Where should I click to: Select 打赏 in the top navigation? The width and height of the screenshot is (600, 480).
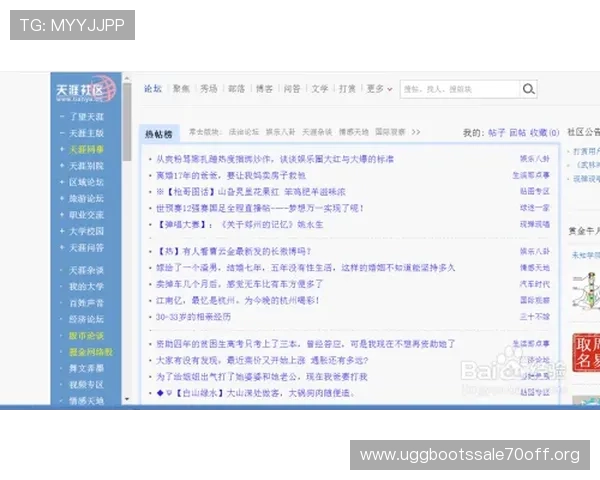(347, 89)
